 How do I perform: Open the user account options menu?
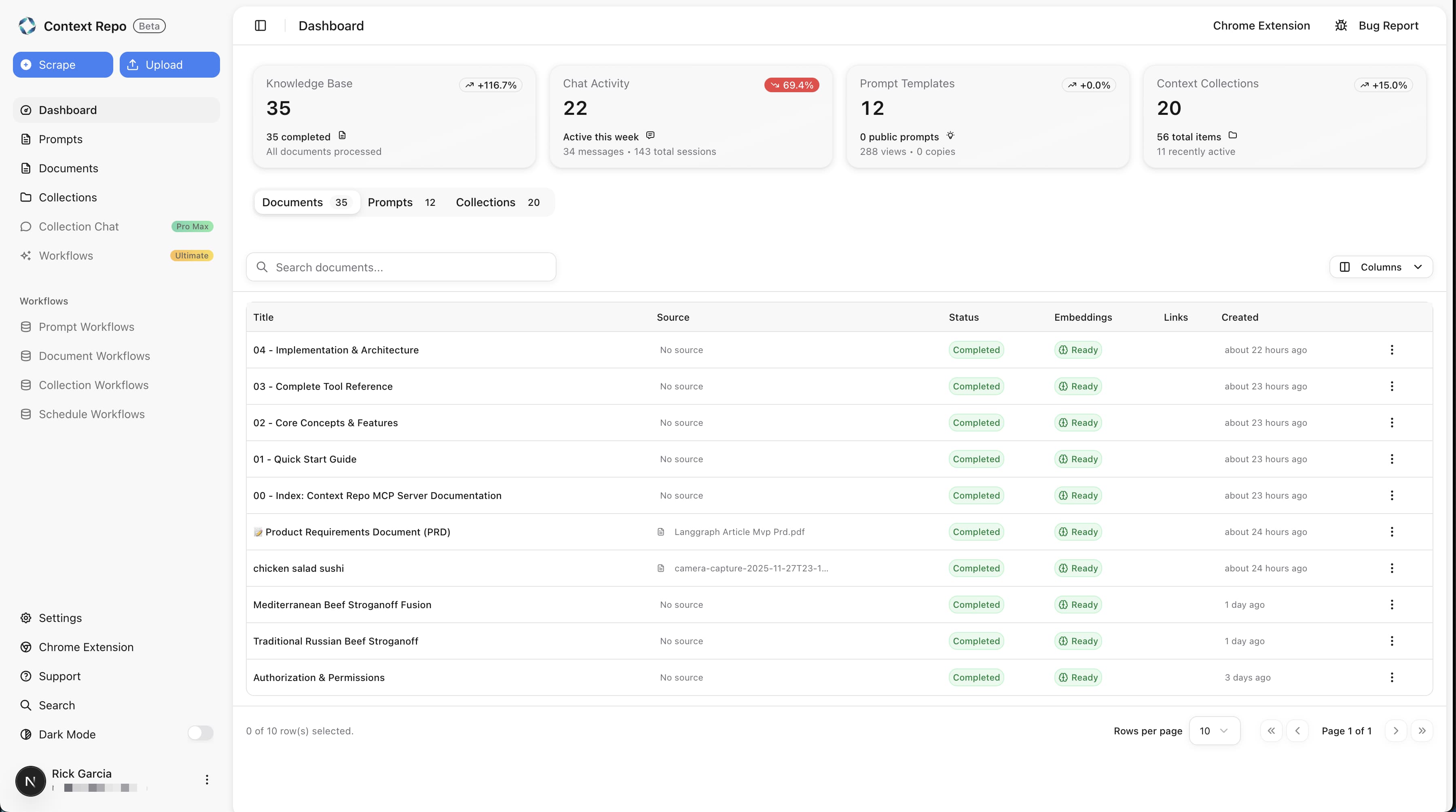[x=207, y=780]
